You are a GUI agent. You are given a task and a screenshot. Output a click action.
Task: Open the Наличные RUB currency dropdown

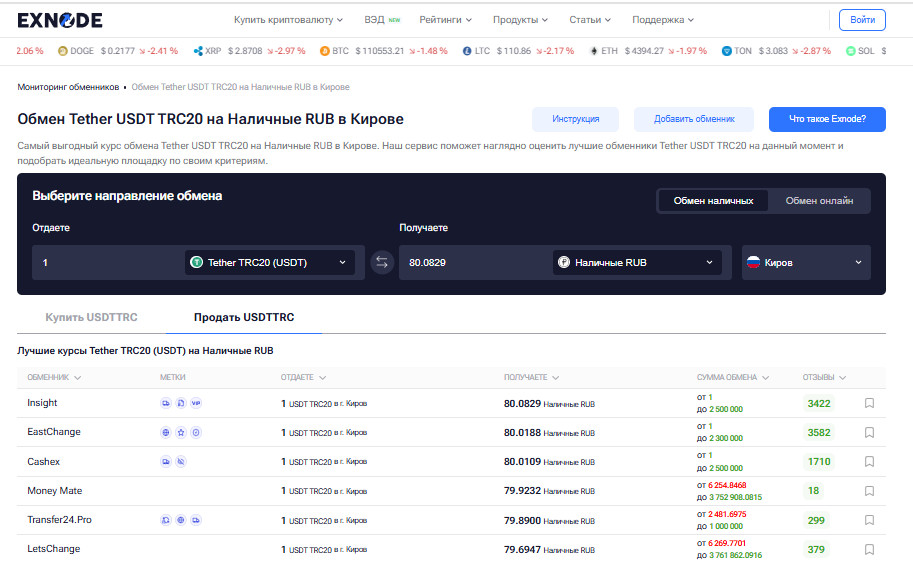[x=637, y=263]
